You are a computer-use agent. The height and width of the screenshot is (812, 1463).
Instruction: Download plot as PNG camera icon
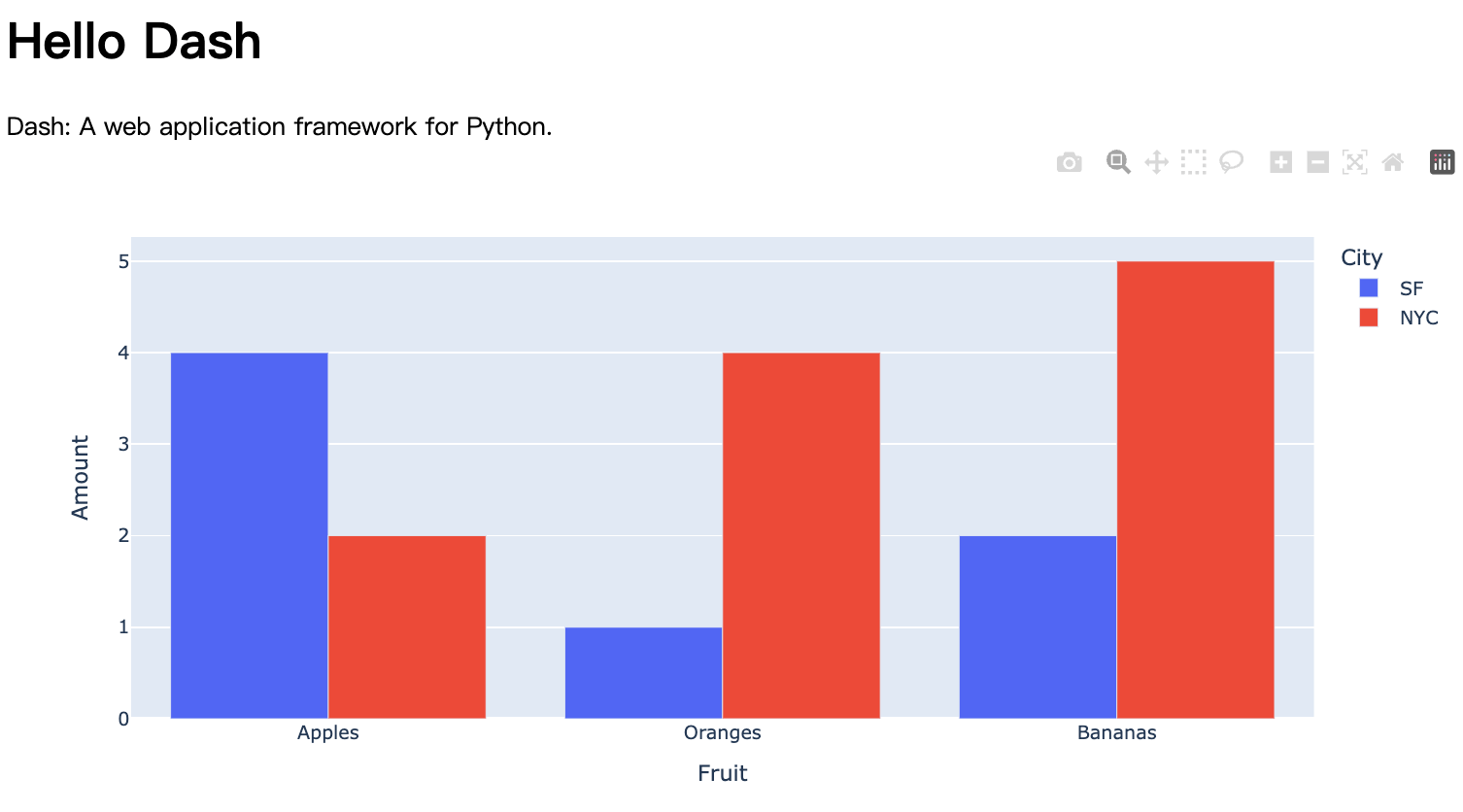point(1069,162)
